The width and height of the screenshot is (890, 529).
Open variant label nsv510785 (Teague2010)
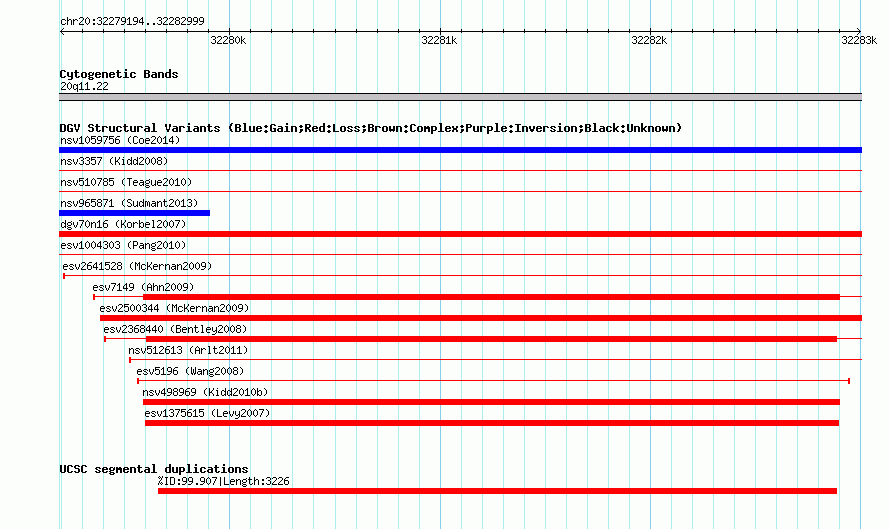pos(126,182)
